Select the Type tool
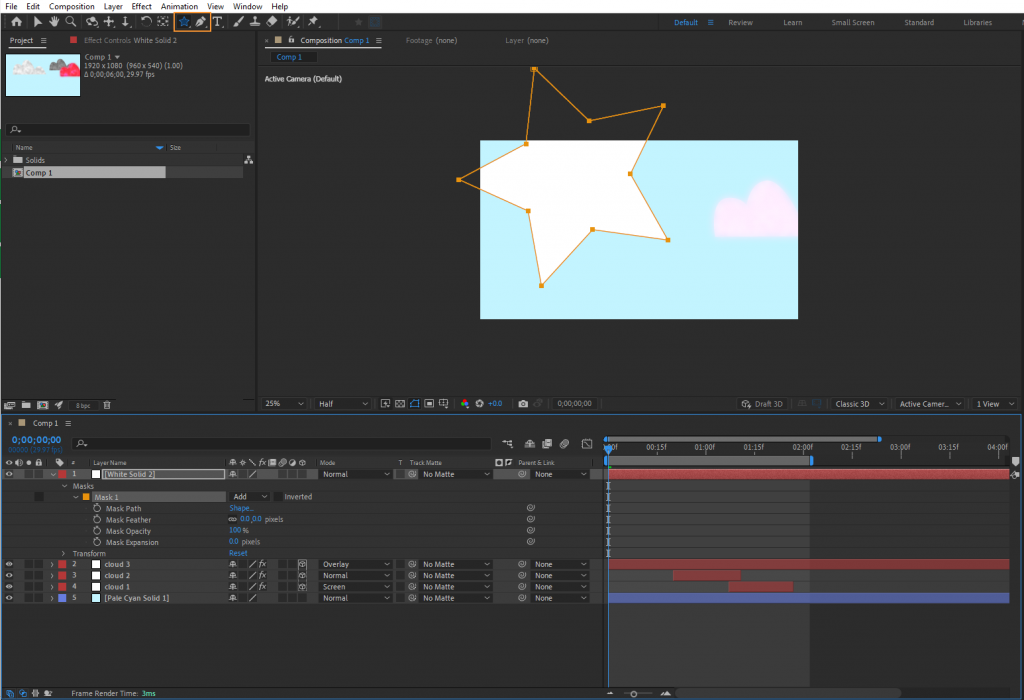Viewport: 1024px width, 700px height. pos(218,21)
